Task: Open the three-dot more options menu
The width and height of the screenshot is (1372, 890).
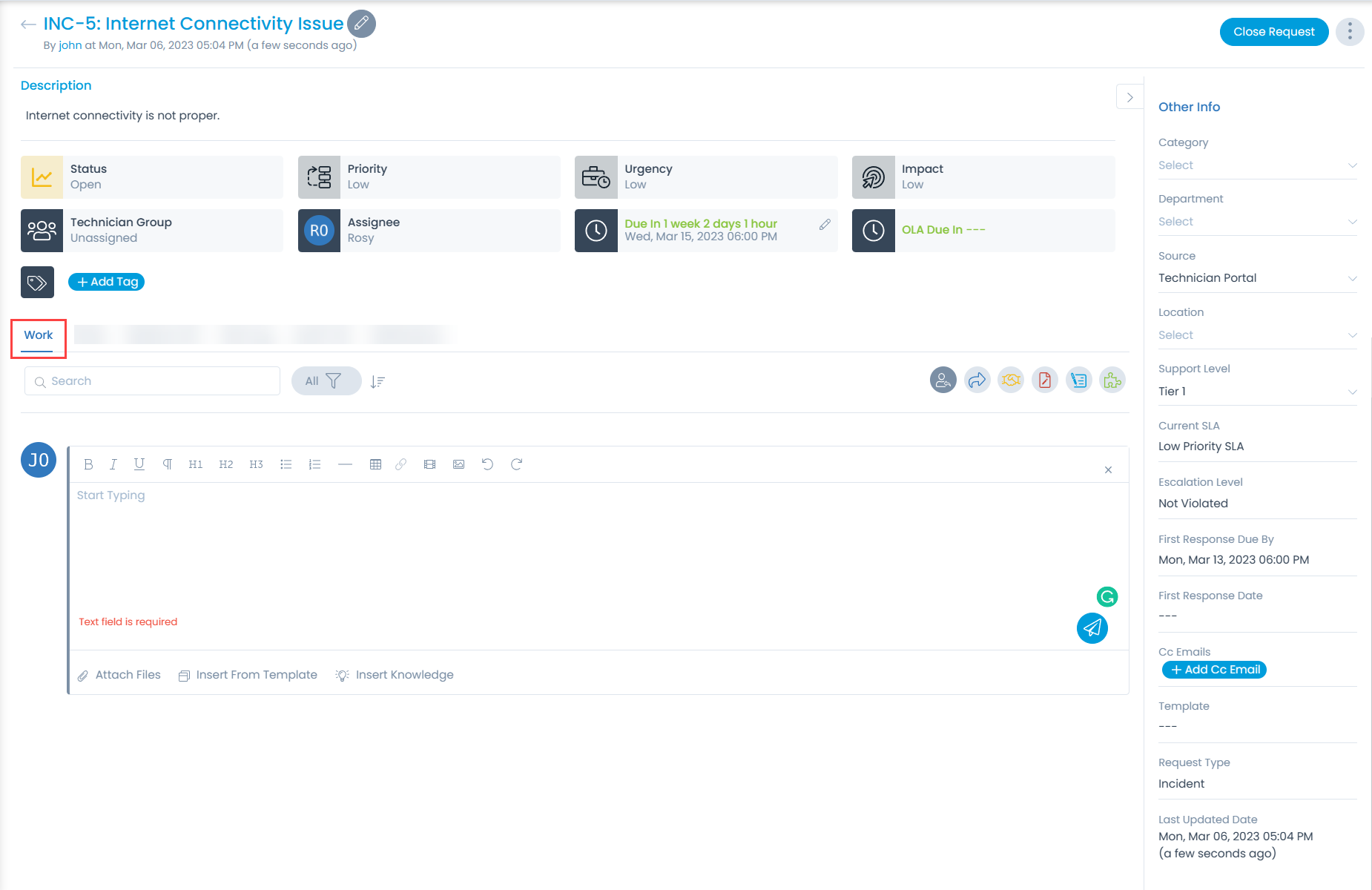Action: [x=1349, y=31]
